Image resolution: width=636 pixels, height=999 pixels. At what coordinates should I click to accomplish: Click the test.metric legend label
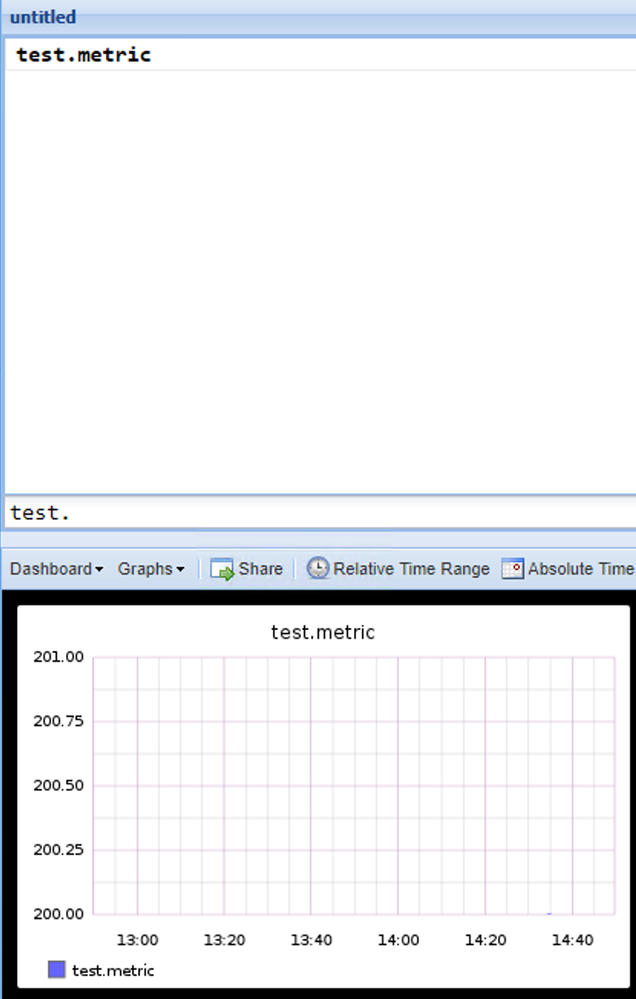tap(113, 970)
